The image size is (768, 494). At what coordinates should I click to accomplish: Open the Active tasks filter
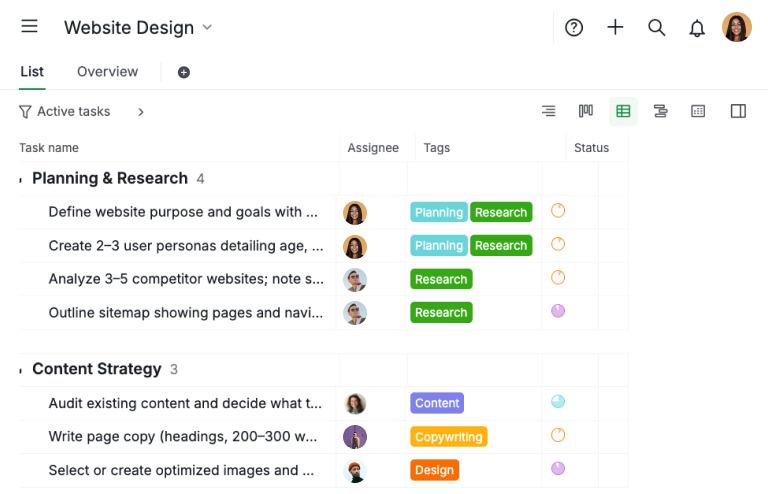click(65, 112)
